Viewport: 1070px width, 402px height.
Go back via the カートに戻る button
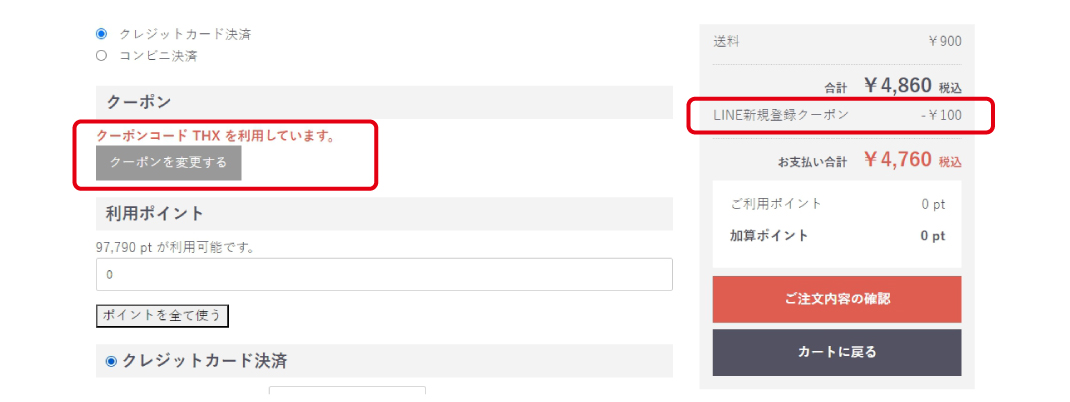[x=837, y=352]
